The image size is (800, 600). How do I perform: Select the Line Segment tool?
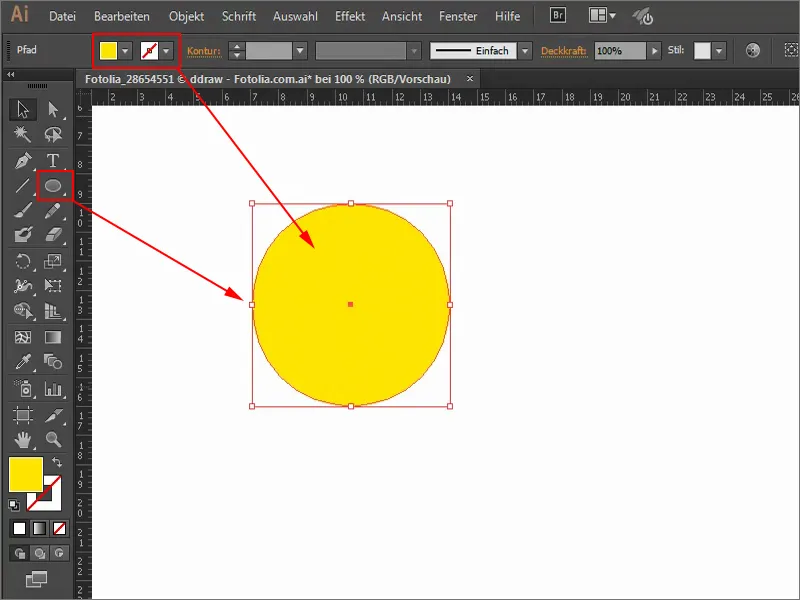tap(23, 186)
